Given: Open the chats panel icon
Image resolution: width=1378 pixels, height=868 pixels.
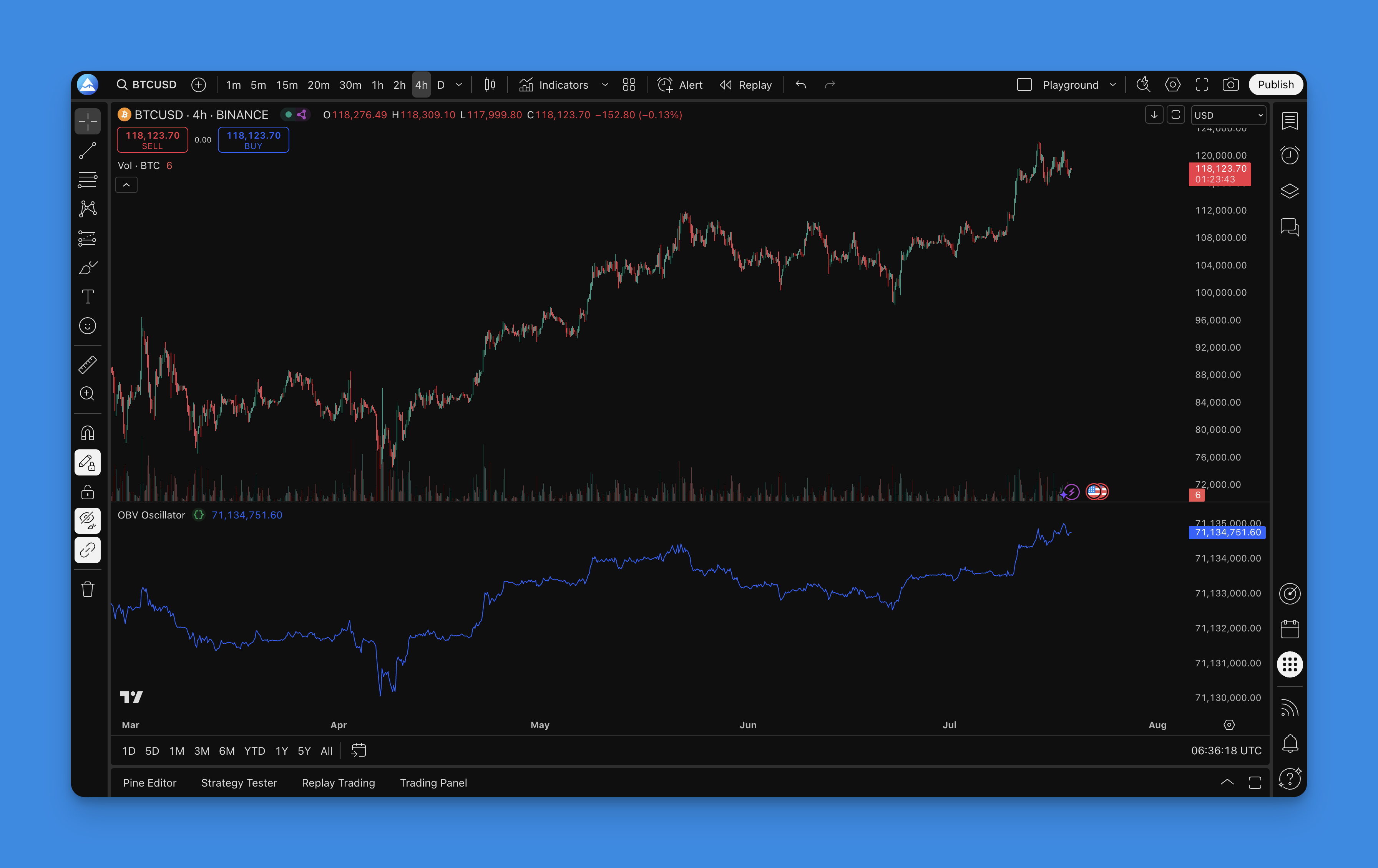Looking at the screenshot, I should pyautogui.click(x=1290, y=227).
